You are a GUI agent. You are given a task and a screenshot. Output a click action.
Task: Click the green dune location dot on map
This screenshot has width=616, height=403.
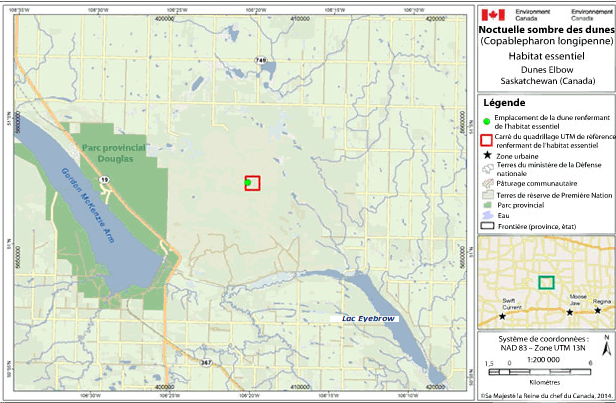(x=248, y=182)
